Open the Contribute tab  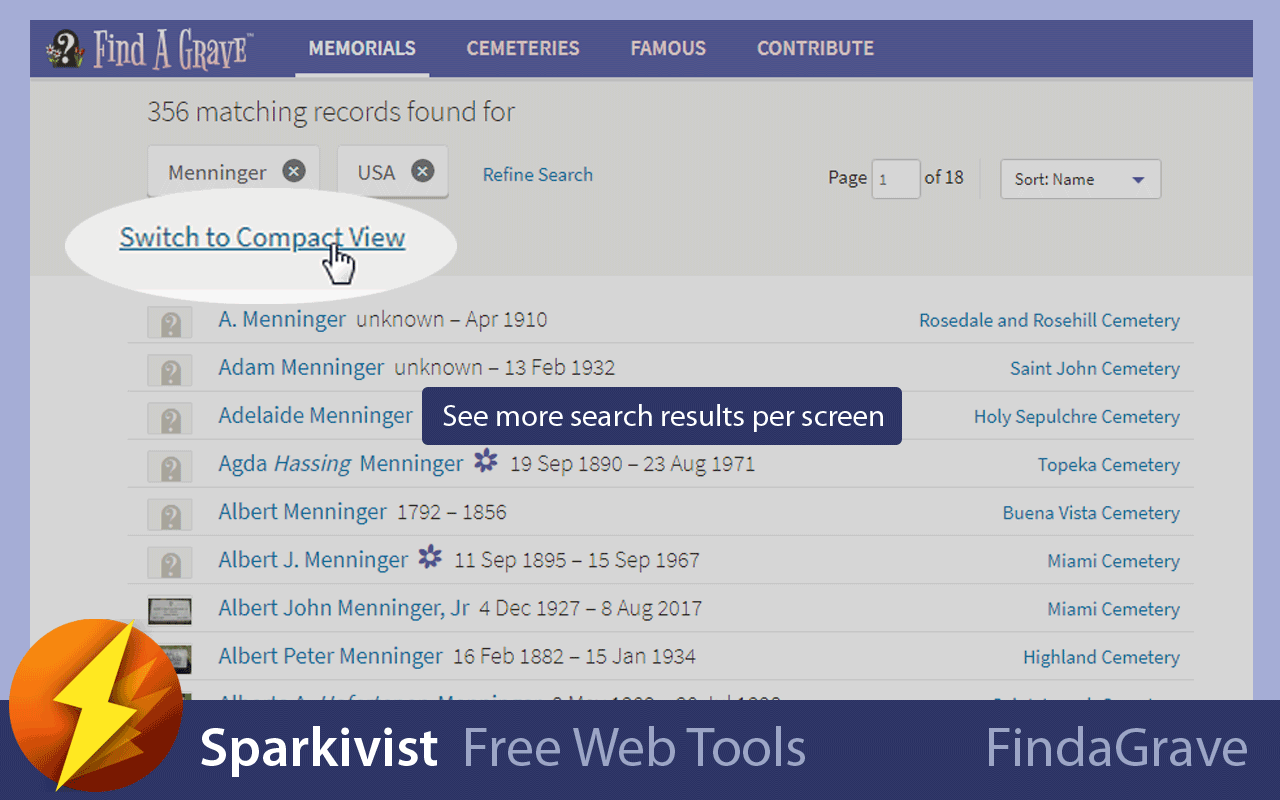point(815,48)
